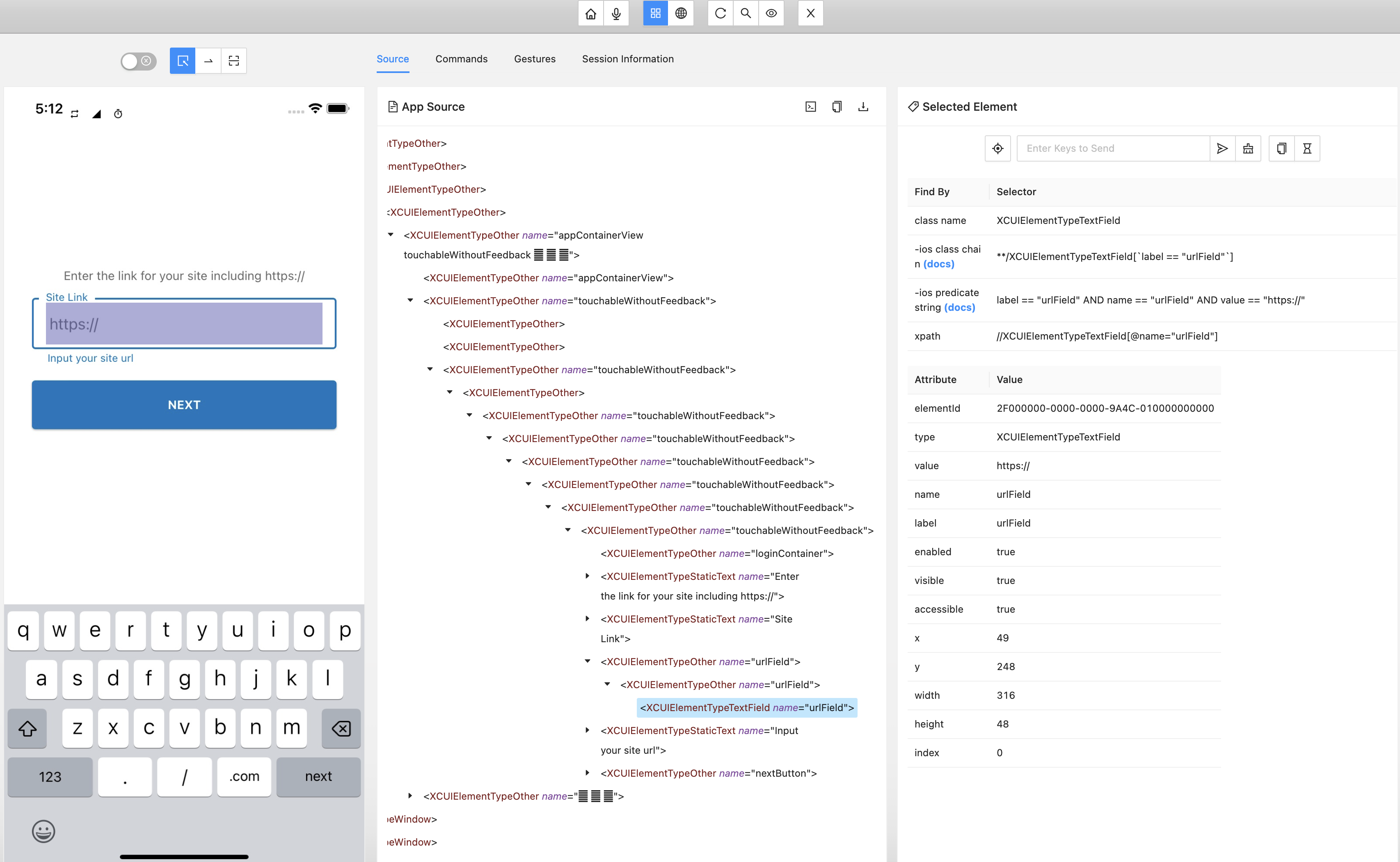The width and height of the screenshot is (1400, 862).
Task: Open the ios class chain docs link
Action: [x=939, y=263]
